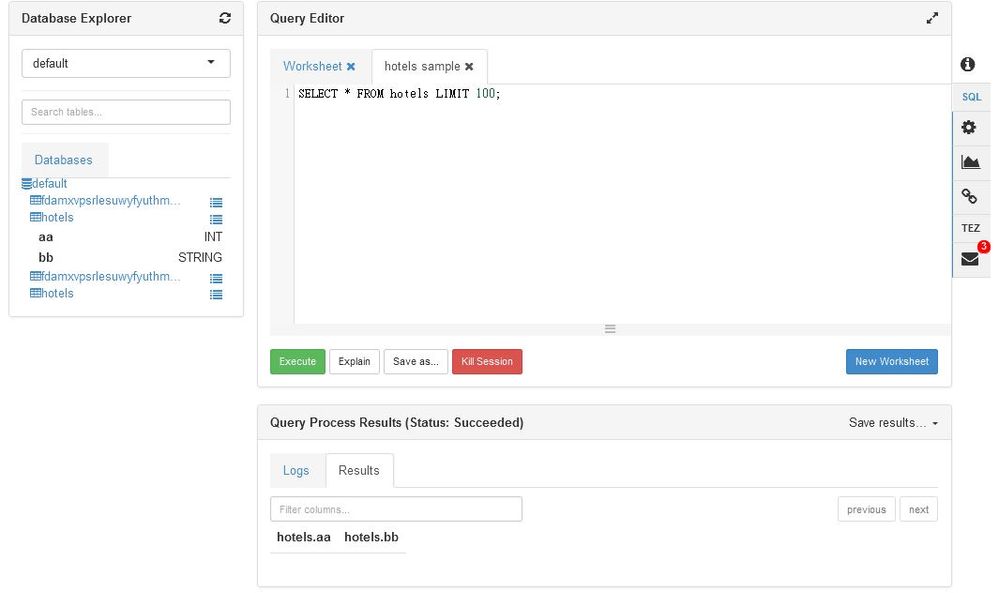Expand the Query Editor to fullscreen
Viewport: 999px width, 593px height.
[932, 18]
